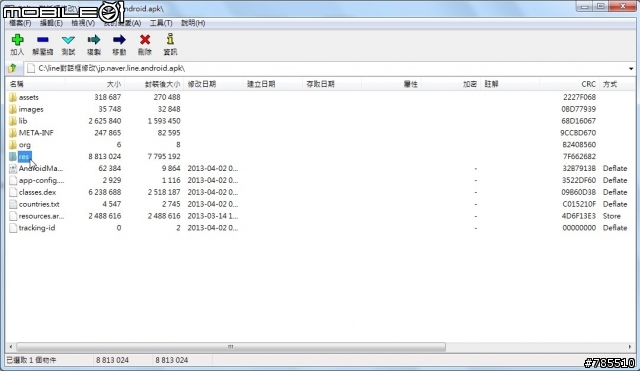This screenshot has height=371, width=640.
Task: Select the tracking-id file icon
Action: (x=13, y=228)
